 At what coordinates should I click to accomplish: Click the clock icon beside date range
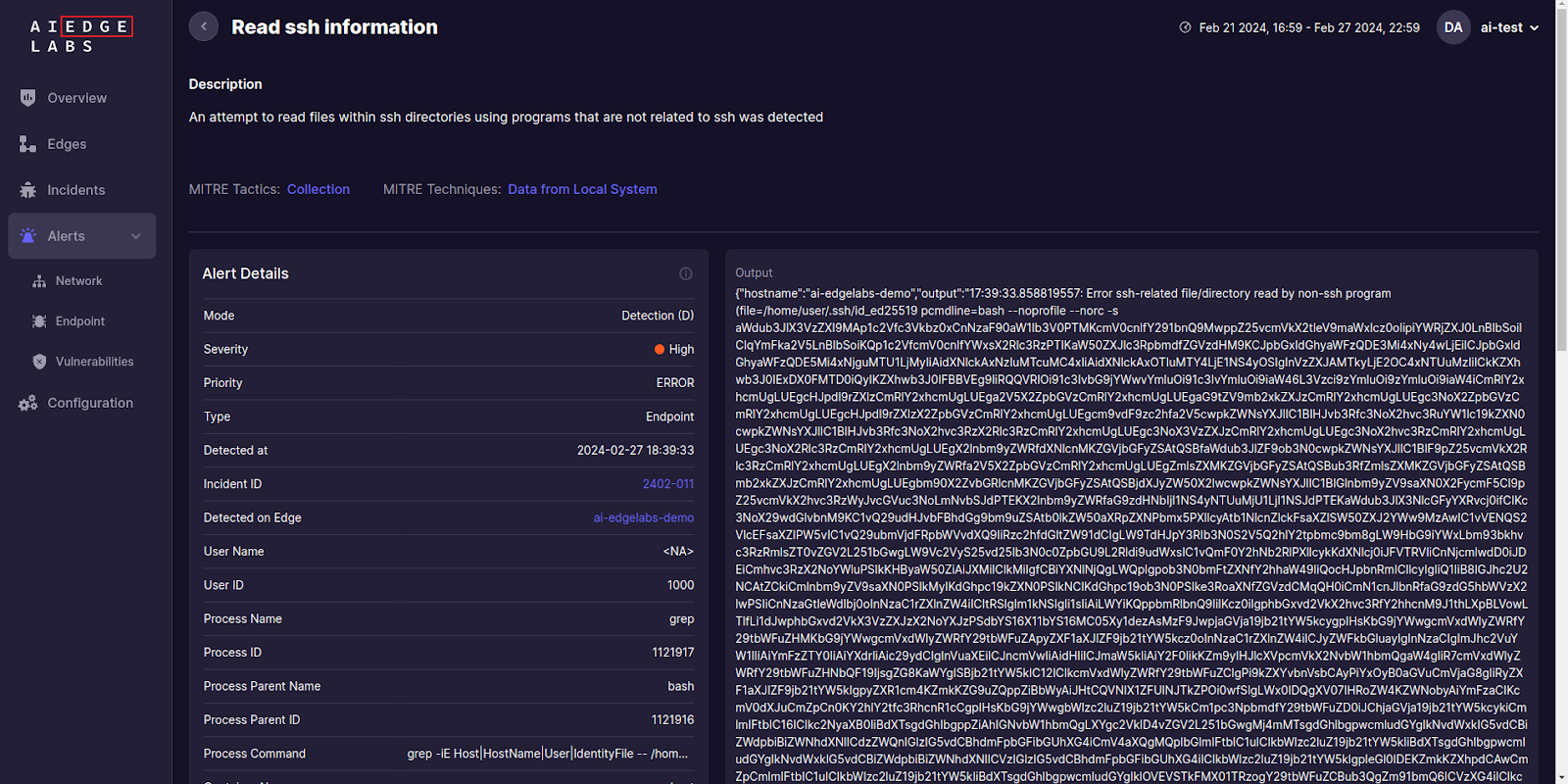tap(1185, 27)
